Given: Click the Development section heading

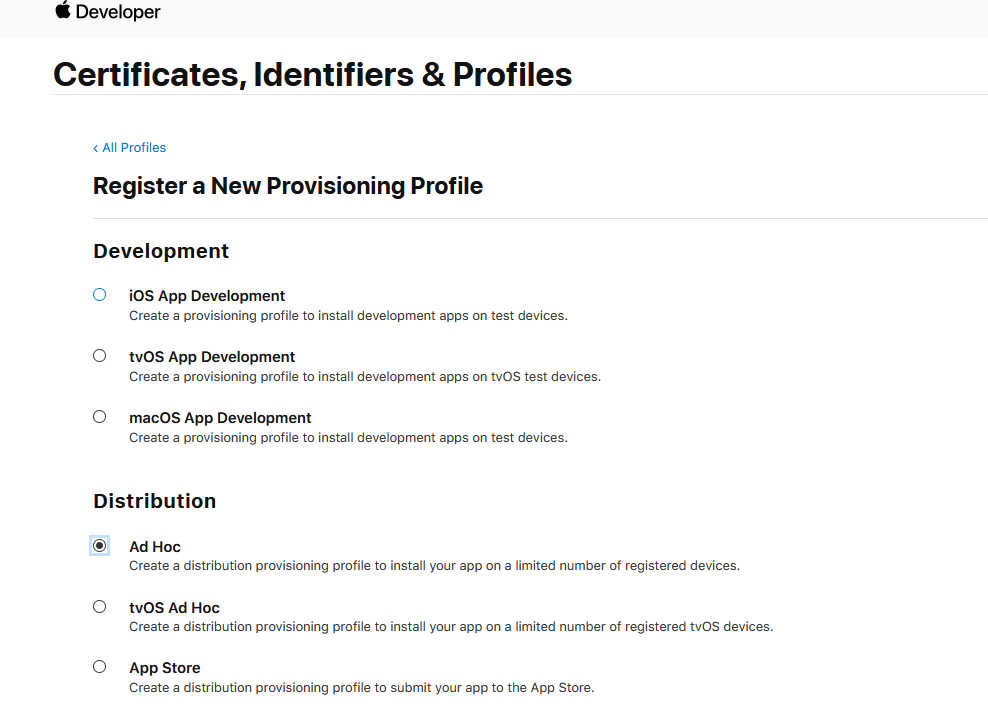Looking at the screenshot, I should coord(161,251).
